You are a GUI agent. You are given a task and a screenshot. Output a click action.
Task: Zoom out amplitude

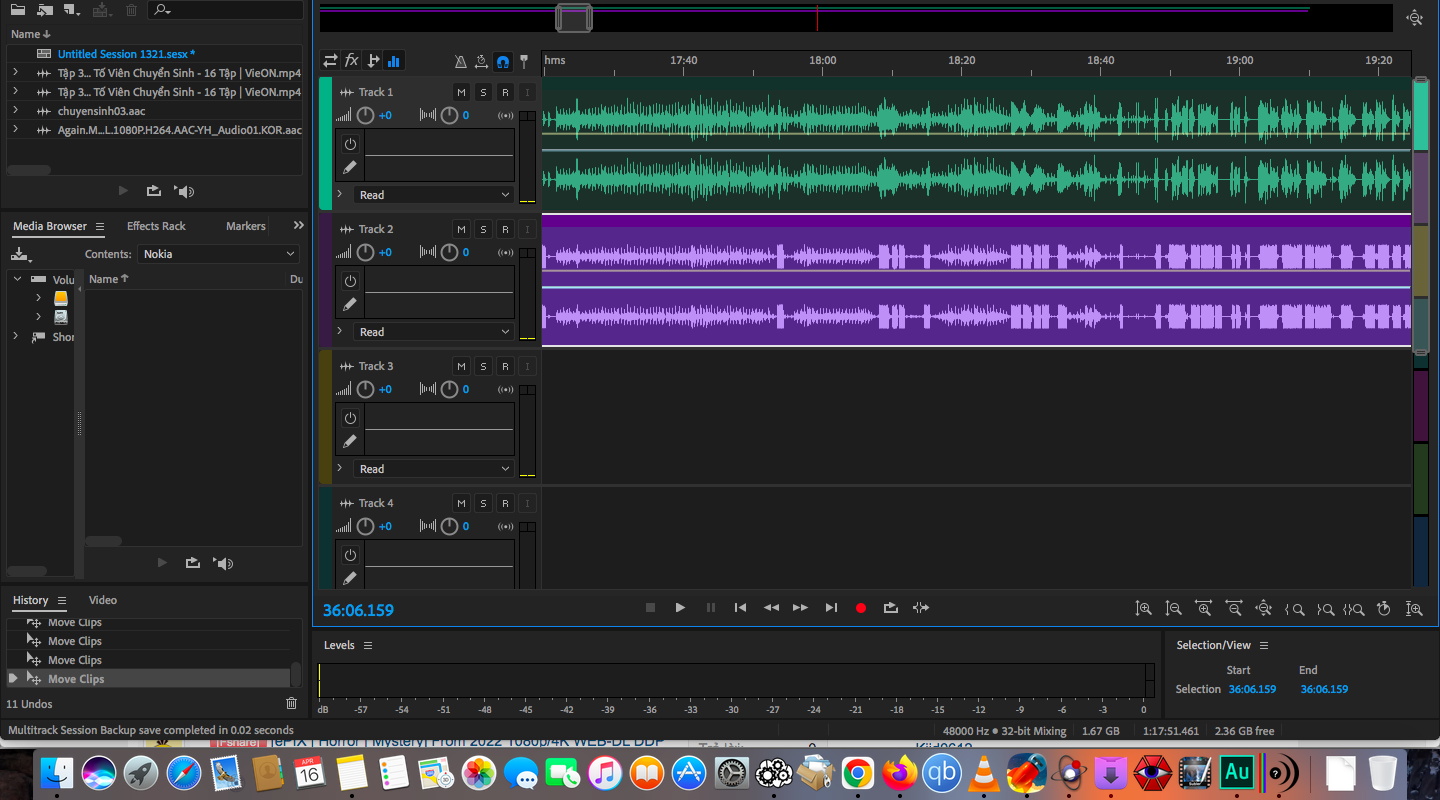click(1174, 608)
